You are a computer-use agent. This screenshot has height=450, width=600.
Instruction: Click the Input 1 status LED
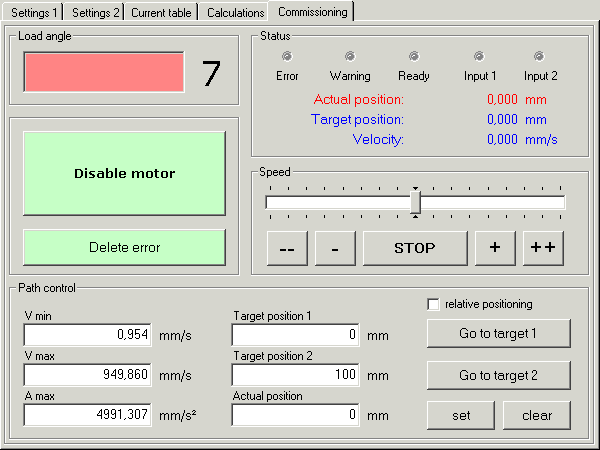pos(479,56)
